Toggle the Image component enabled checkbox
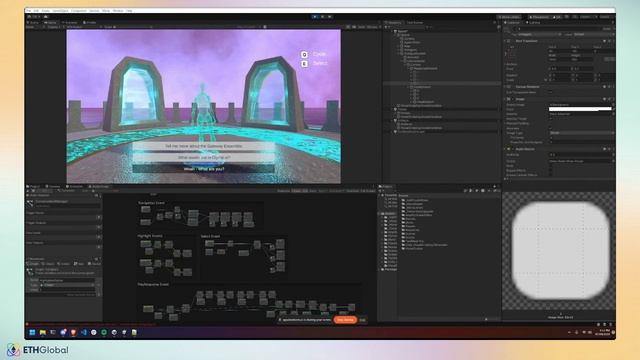Image resolution: width=640 pixels, height=360 pixels. pyautogui.click(x=513, y=99)
